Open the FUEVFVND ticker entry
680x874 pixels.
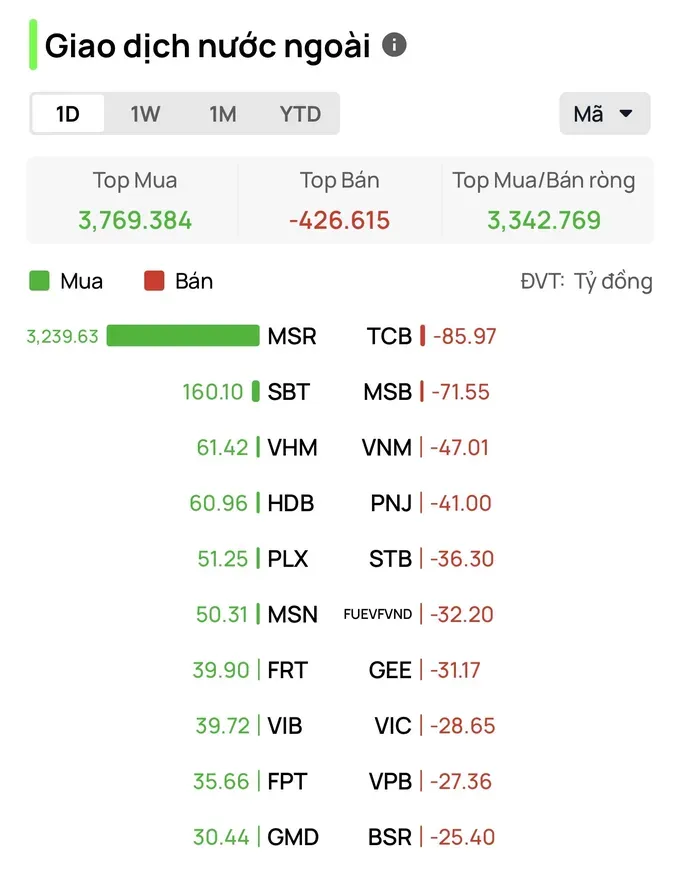[x=377, y=614]
